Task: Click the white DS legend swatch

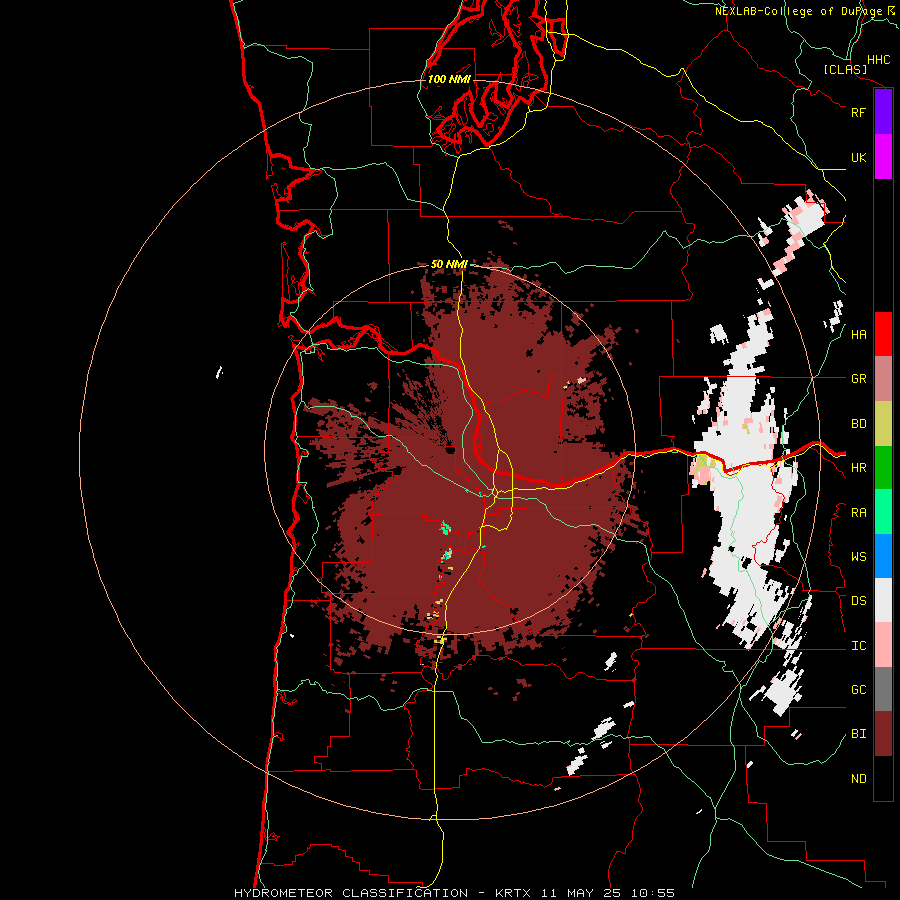Action: (883, 600)
